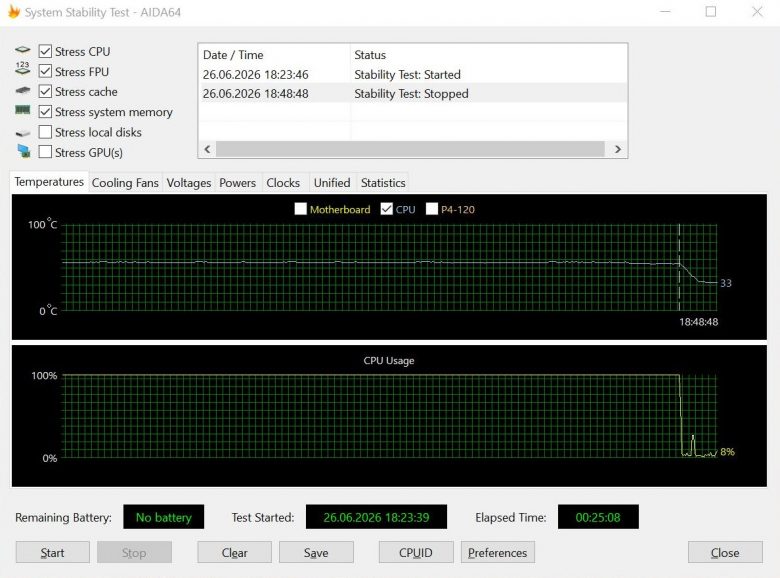The width and height of the screenshot is (780, 578).
Task: Open the Clocks tab
Action: pyautogui.click(x=283, y=183)
